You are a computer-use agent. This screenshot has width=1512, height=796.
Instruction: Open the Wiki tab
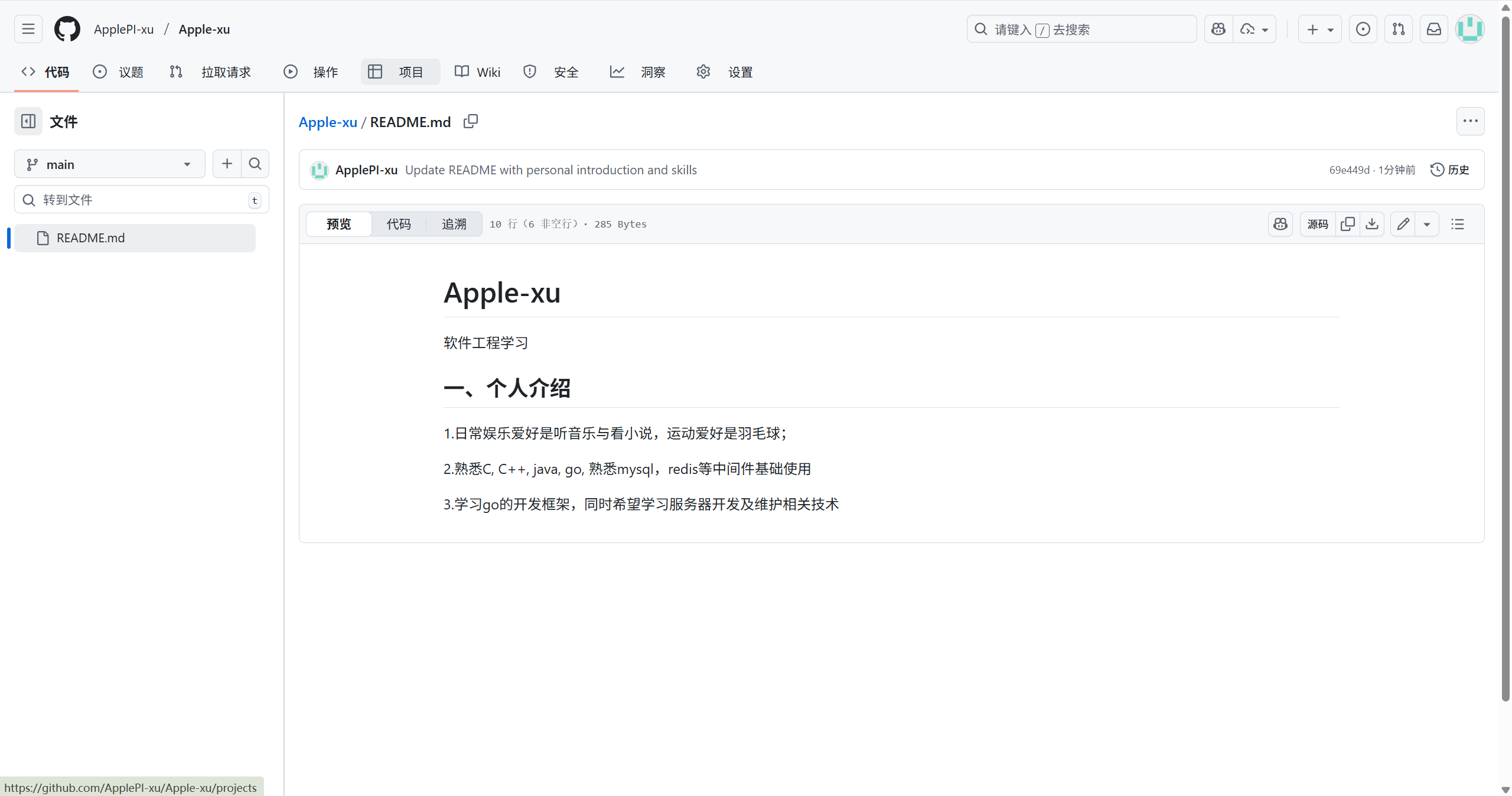[x=477, y=72]
